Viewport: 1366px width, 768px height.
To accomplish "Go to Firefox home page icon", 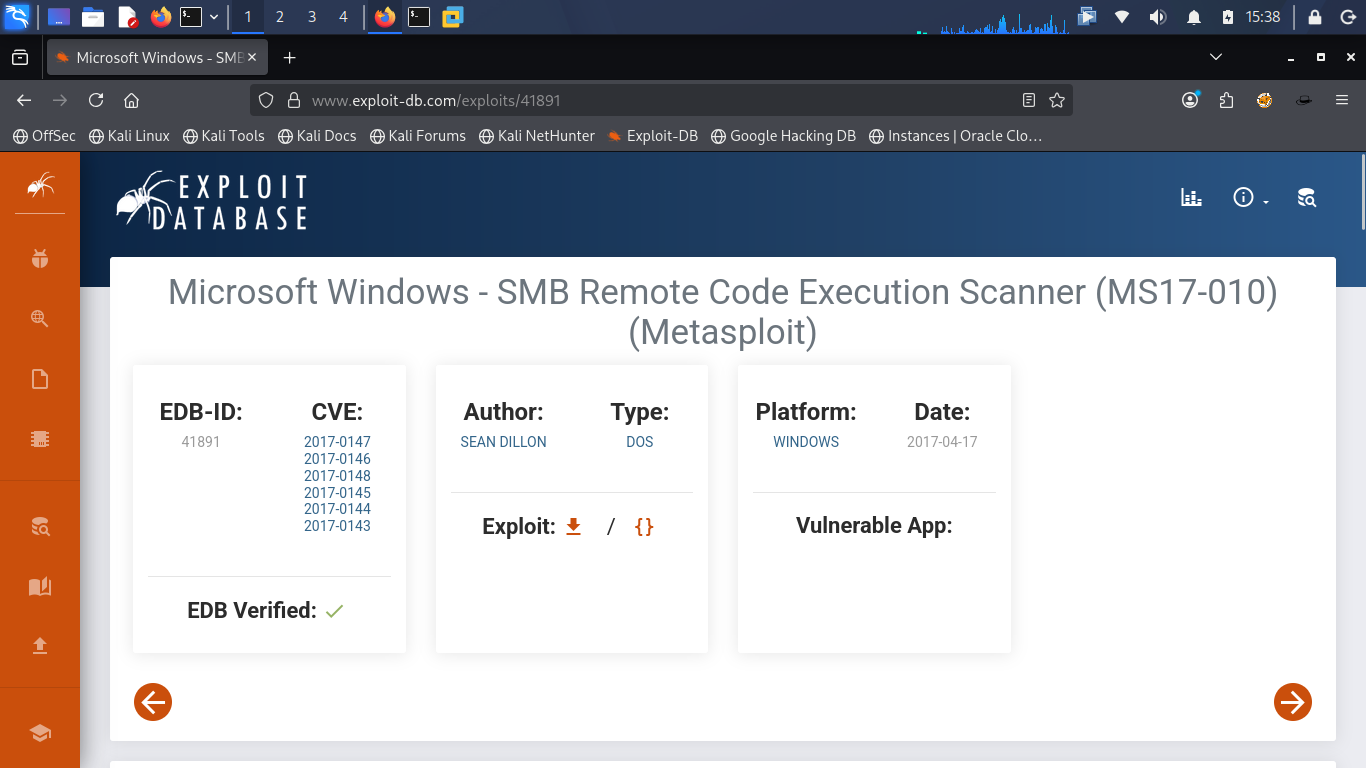I will tap(131, 100).
